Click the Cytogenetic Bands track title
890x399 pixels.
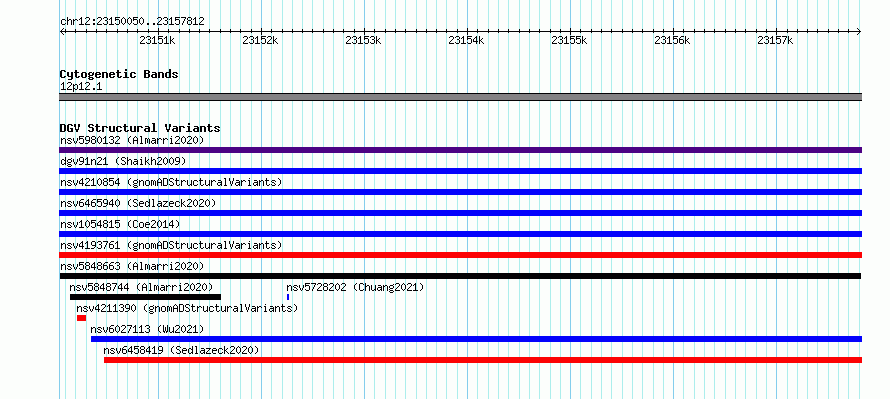119,74
